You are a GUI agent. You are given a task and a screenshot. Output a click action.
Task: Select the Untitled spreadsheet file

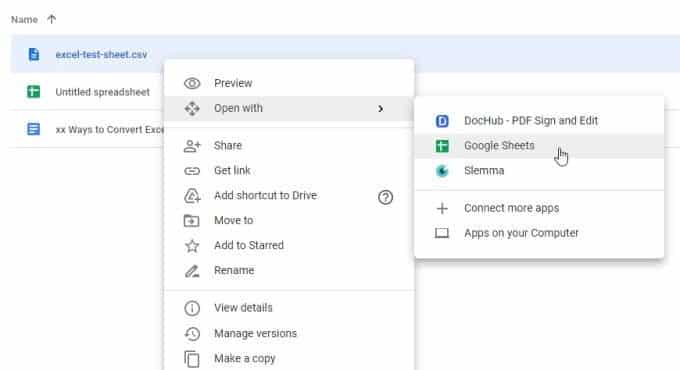[x=102, y=92]
